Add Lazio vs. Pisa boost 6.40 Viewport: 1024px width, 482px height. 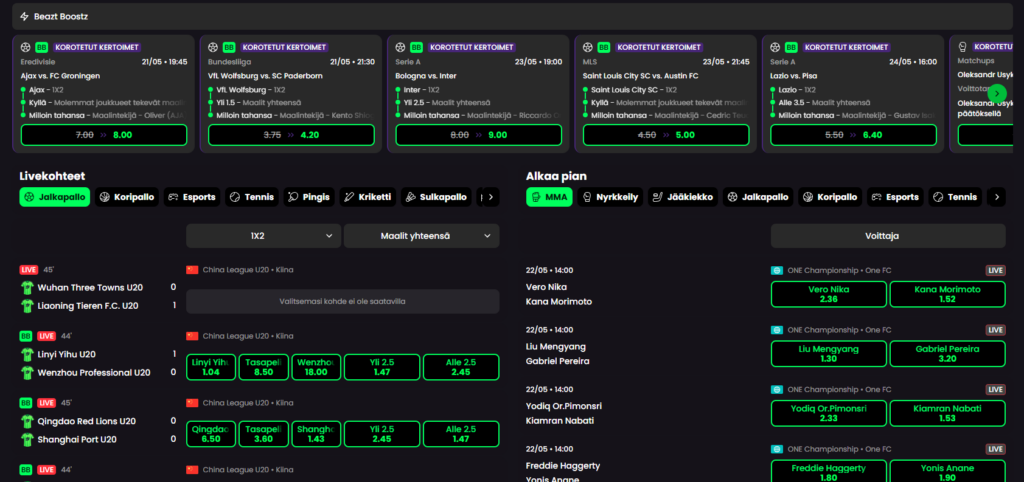(854, 135)
